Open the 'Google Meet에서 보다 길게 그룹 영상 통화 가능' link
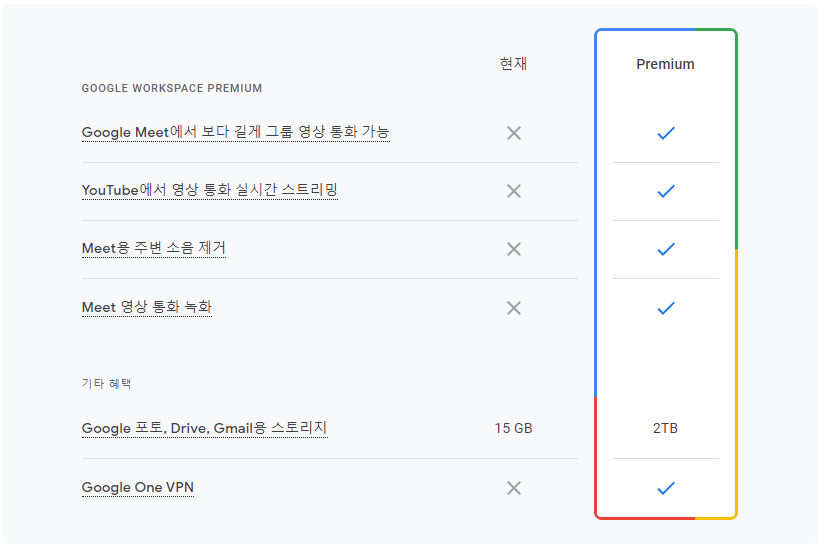This screenshot has height=546, width=821. point(236,132)
